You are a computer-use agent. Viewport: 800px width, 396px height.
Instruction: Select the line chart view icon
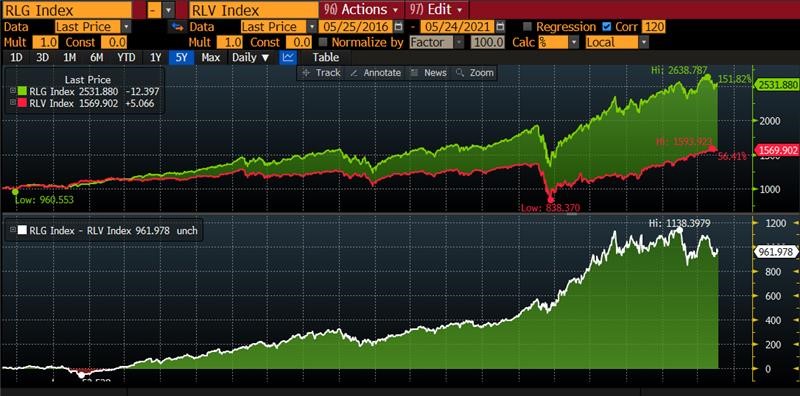(288, 57)
